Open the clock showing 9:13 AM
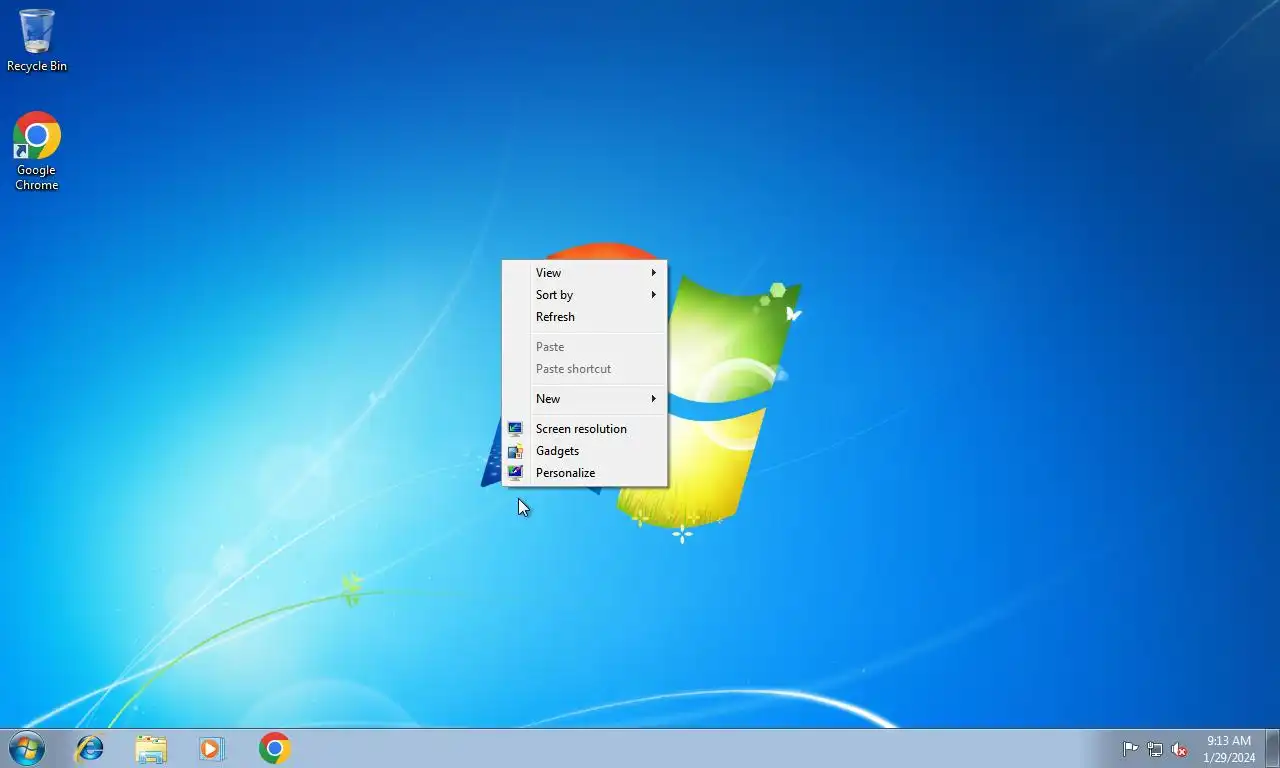1280x768 pixels. point(1229,749)
